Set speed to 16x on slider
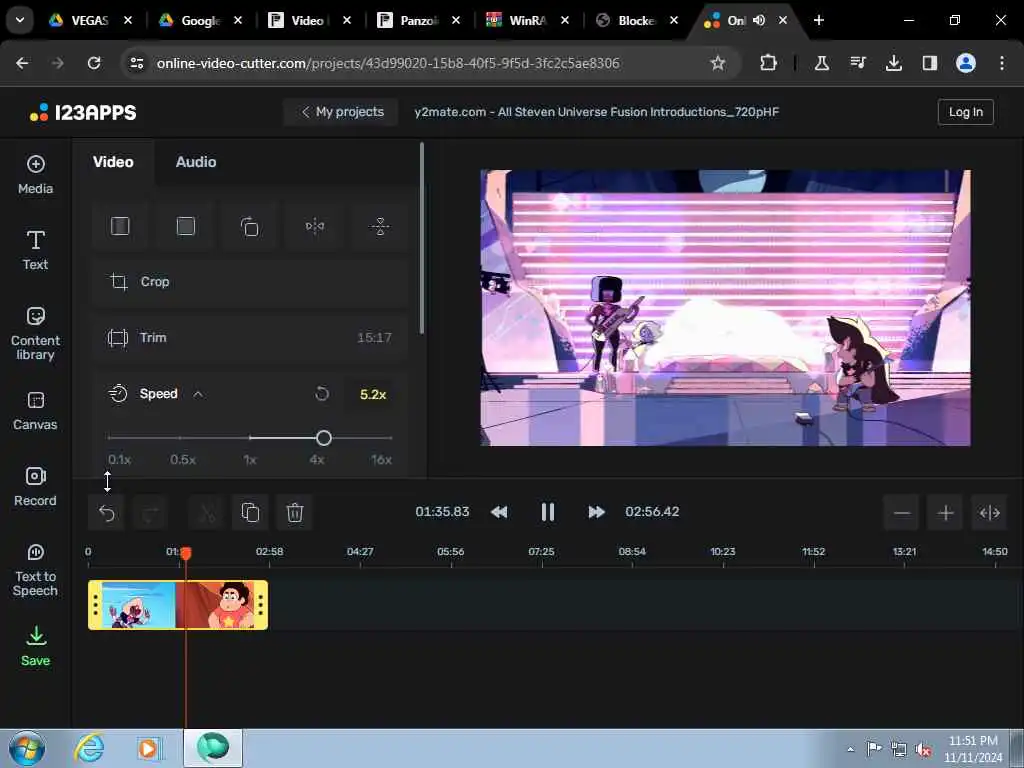The height and width of the screenshot is (768, 1024). 391,438
